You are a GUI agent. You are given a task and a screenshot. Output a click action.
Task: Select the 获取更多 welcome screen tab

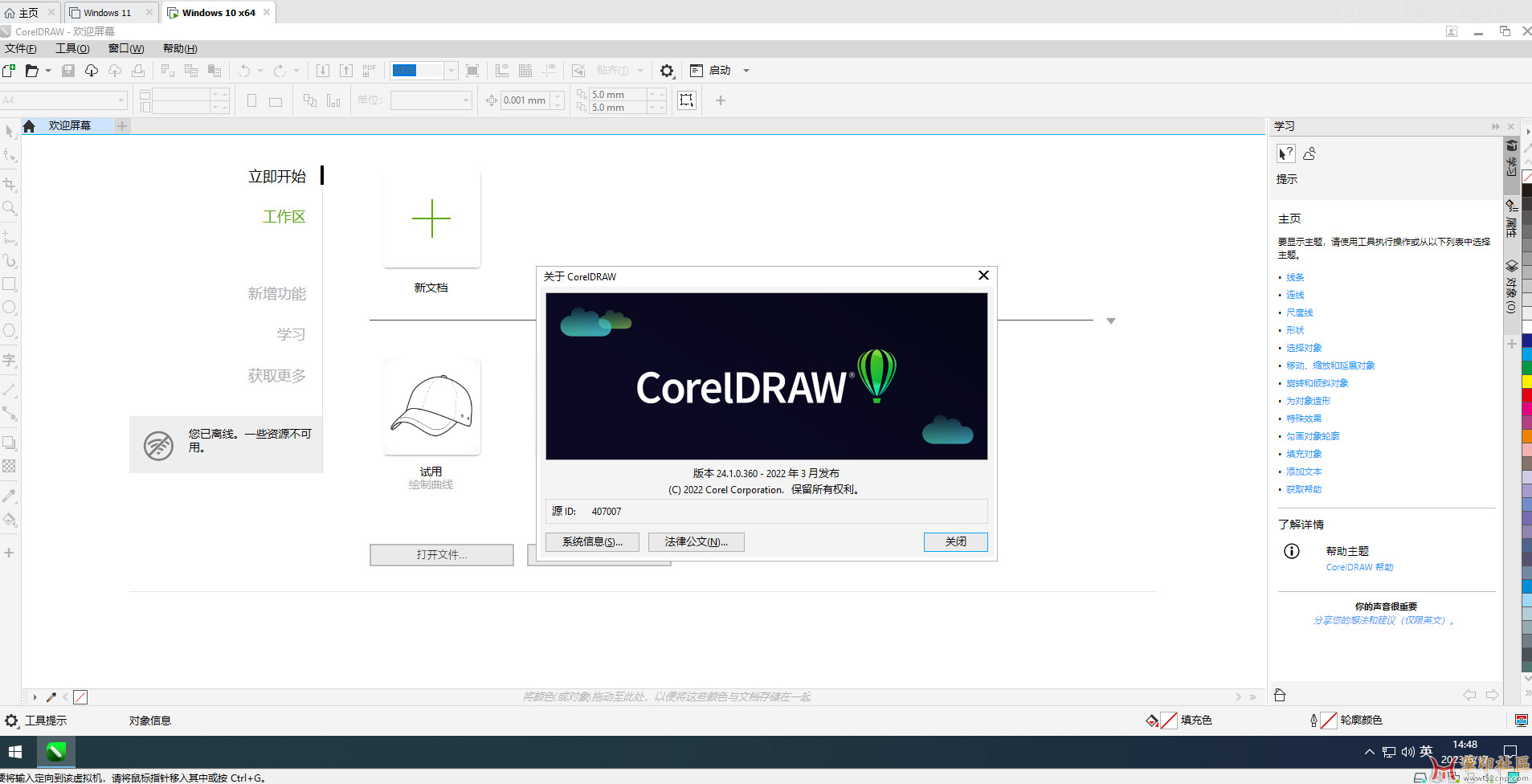(x=277, y=376)
